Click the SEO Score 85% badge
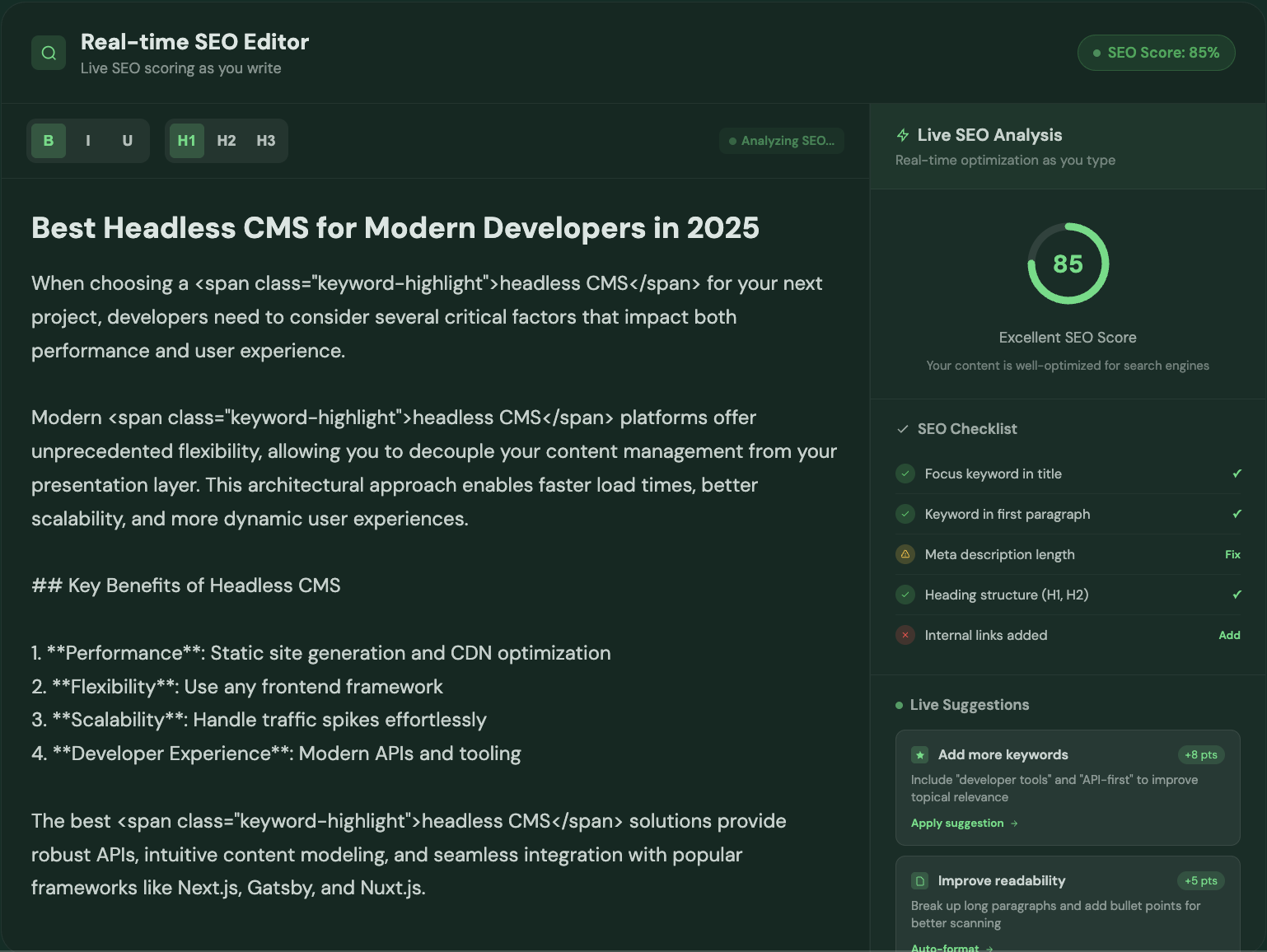Viewport: 1267px width, 952px height. 1156,53
